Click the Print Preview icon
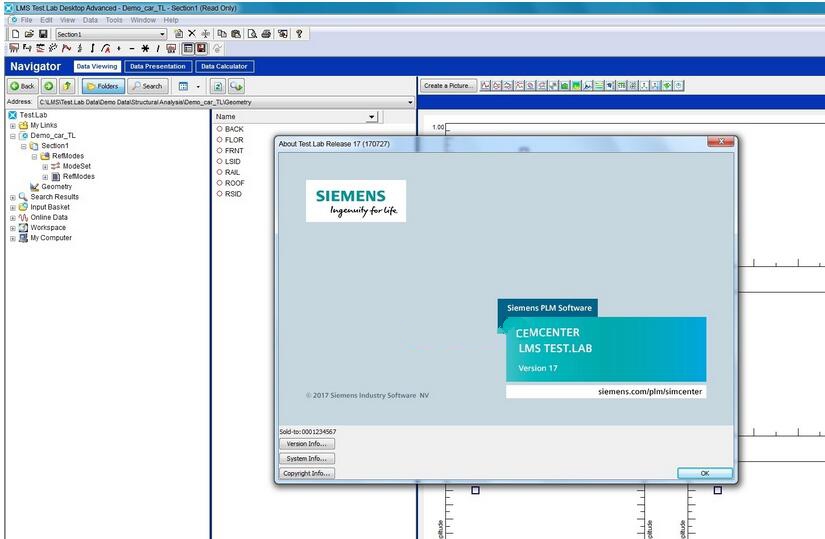825x539 pixels. (x=252, y=34)
